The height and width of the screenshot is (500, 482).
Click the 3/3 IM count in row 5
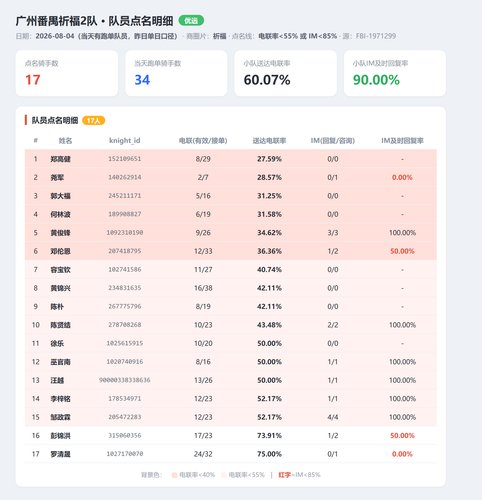[333, 233]
